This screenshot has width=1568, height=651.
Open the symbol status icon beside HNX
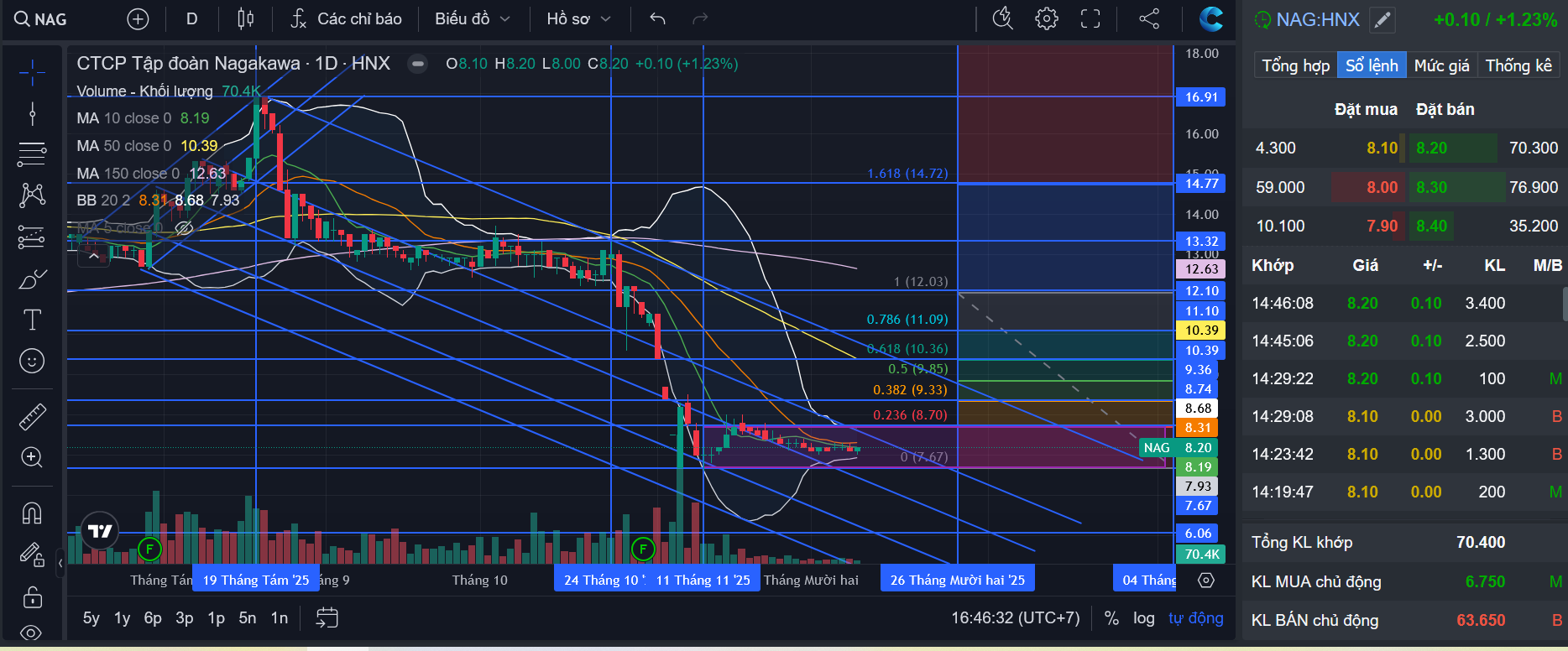[417, 64]
